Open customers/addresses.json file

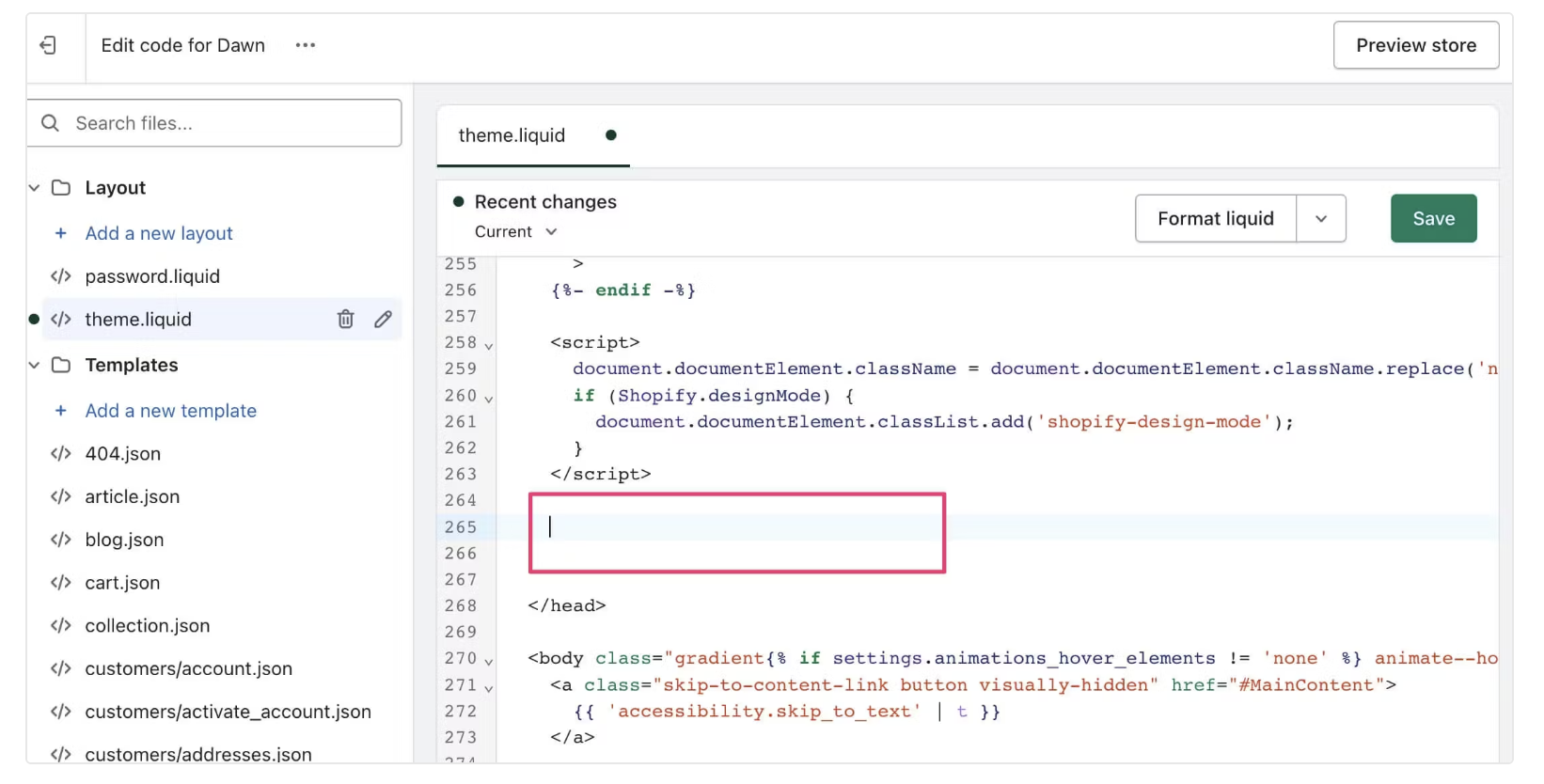click(198, 754)
